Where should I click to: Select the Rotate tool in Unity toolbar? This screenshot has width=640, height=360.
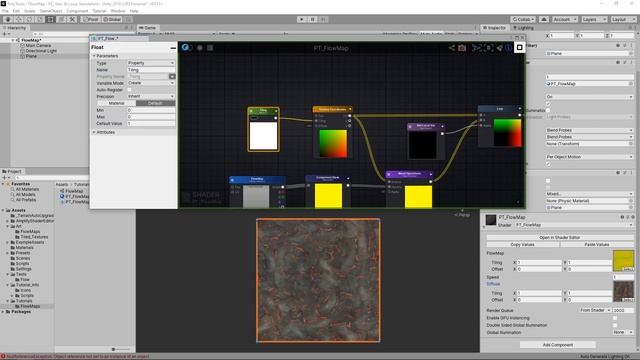[29, 19]
